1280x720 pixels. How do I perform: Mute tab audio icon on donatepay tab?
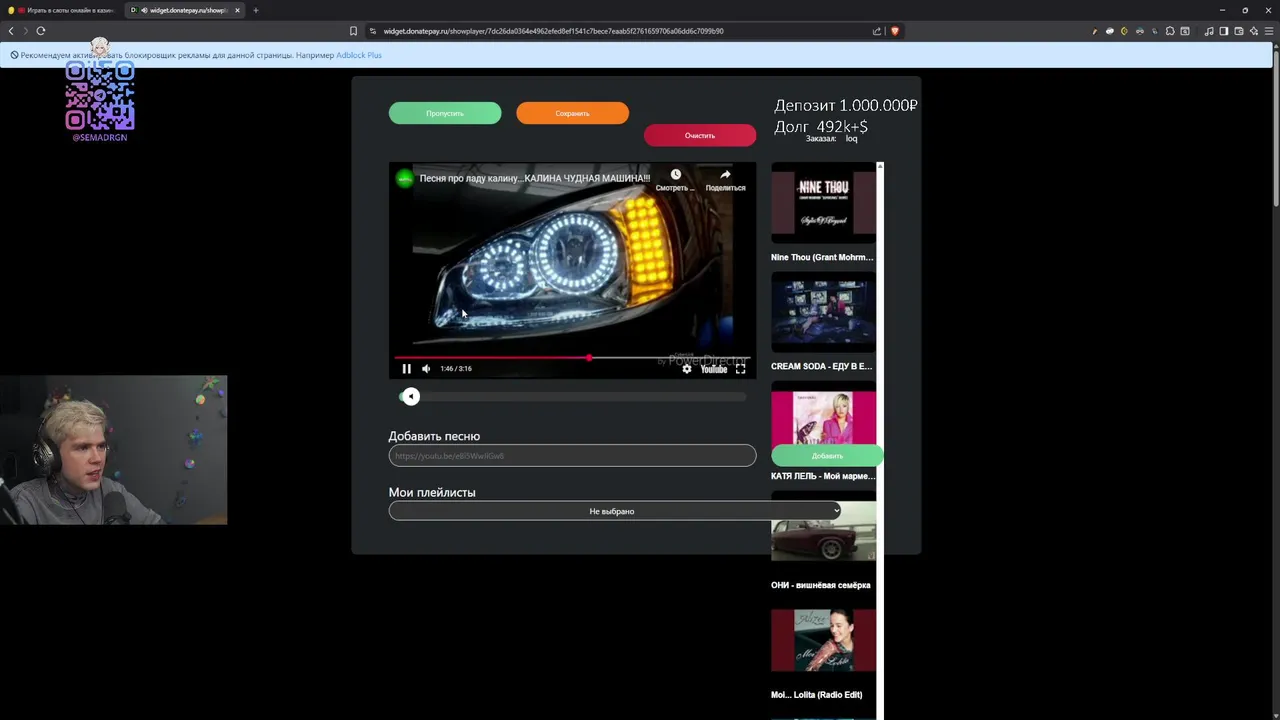pos(144,10)
